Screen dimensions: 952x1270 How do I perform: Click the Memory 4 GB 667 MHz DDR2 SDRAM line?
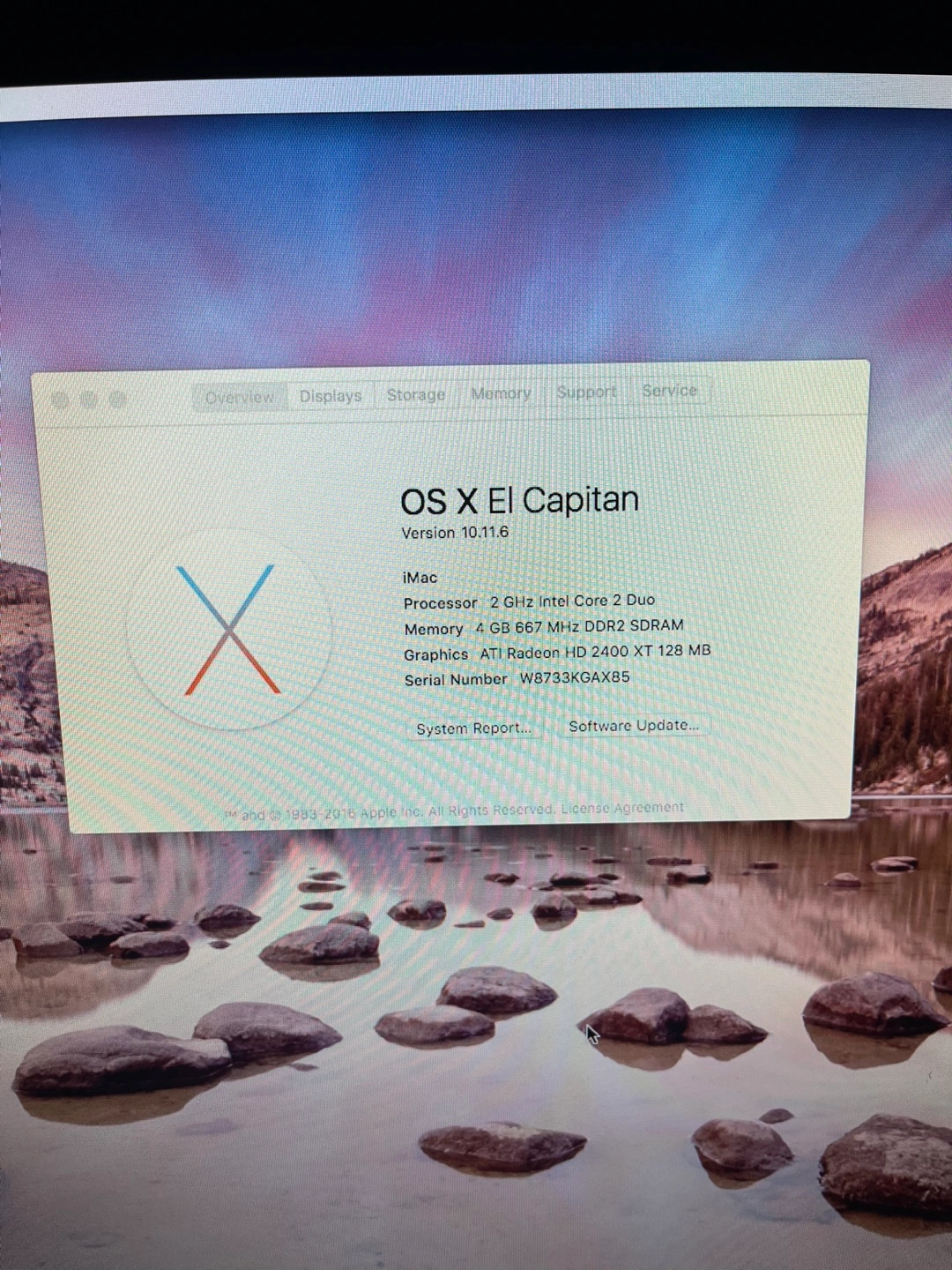pyautogui.click(x=544, y=627)
